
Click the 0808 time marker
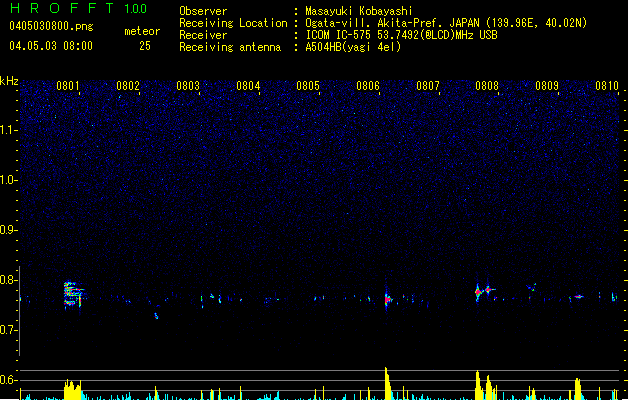click(x=487, y=86)
